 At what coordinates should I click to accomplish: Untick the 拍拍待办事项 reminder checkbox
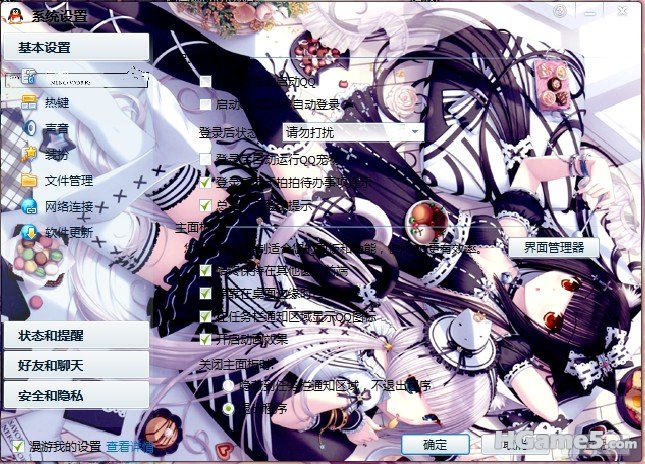click(205, 182)
